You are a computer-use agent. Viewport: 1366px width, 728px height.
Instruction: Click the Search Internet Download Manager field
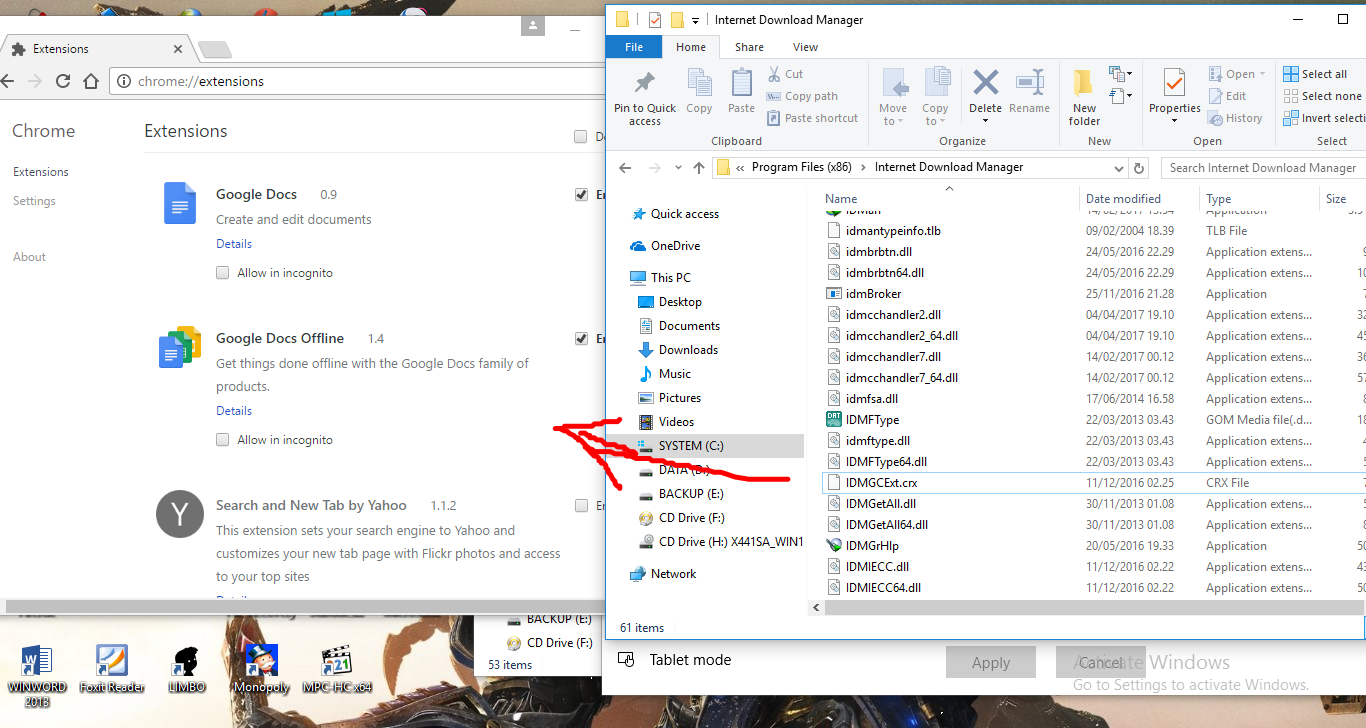1262,168
